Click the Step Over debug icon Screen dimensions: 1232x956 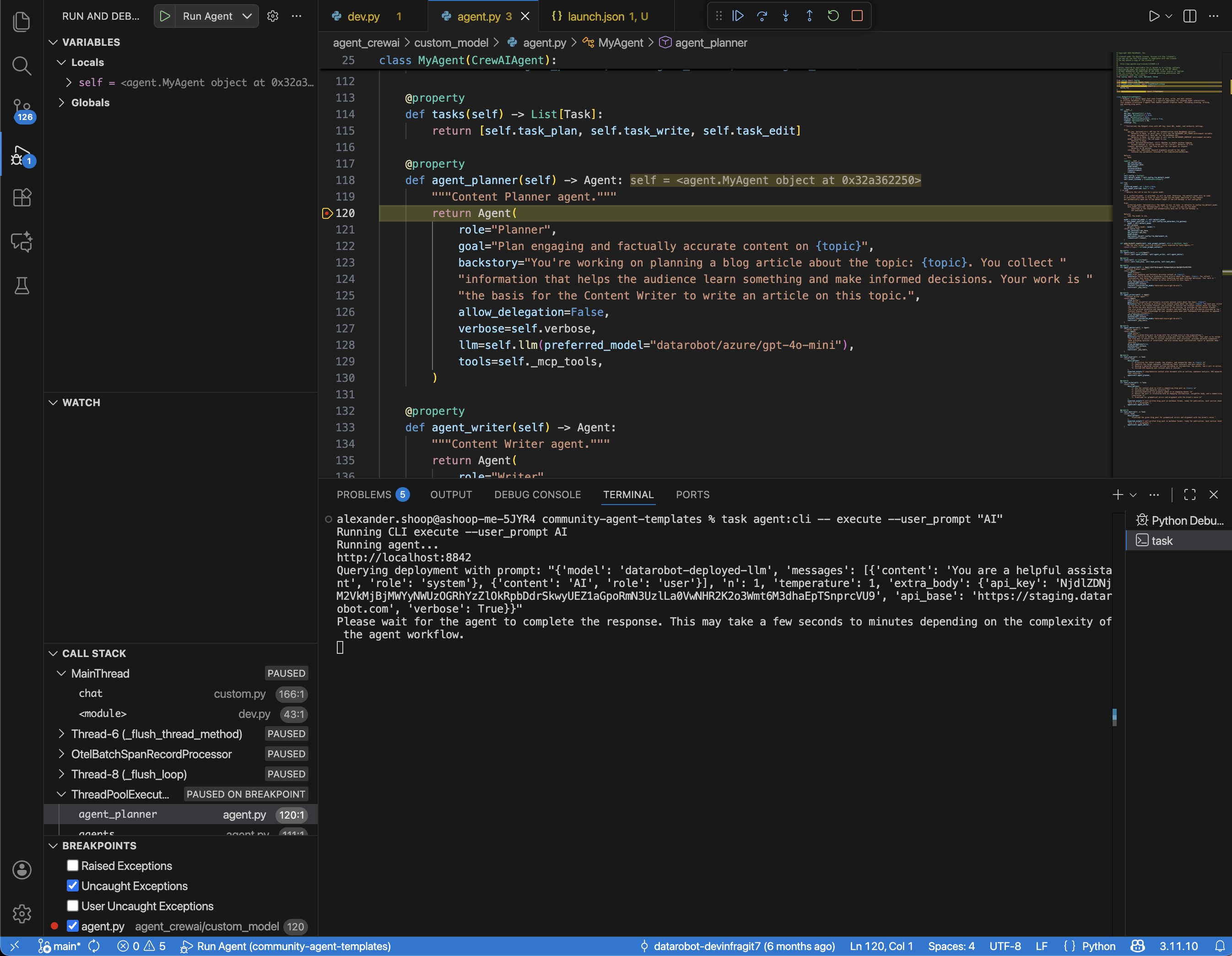coord(762,16)
